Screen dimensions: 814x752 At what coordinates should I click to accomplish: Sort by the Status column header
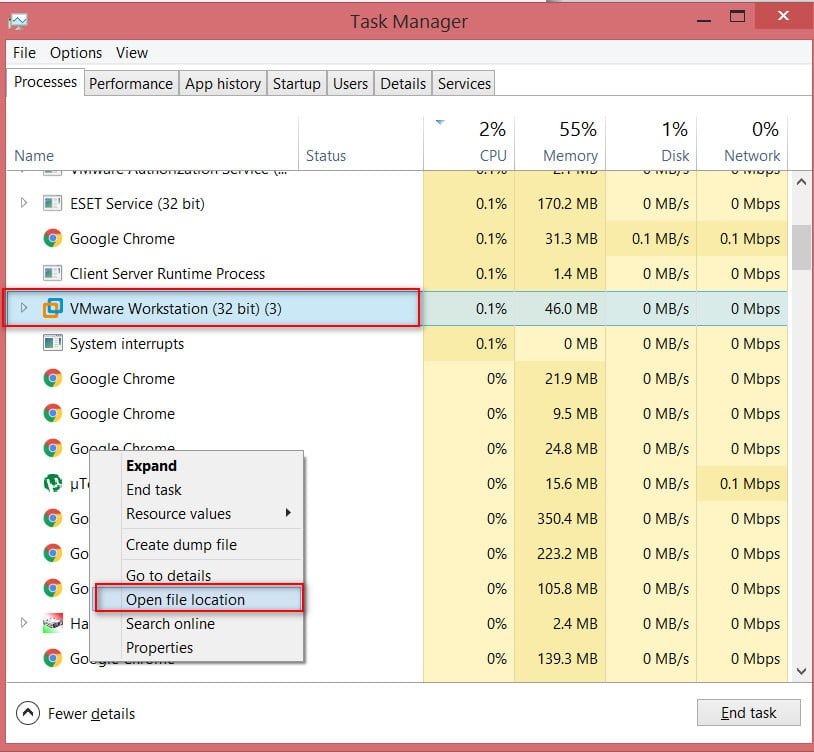tap(361, 144)
